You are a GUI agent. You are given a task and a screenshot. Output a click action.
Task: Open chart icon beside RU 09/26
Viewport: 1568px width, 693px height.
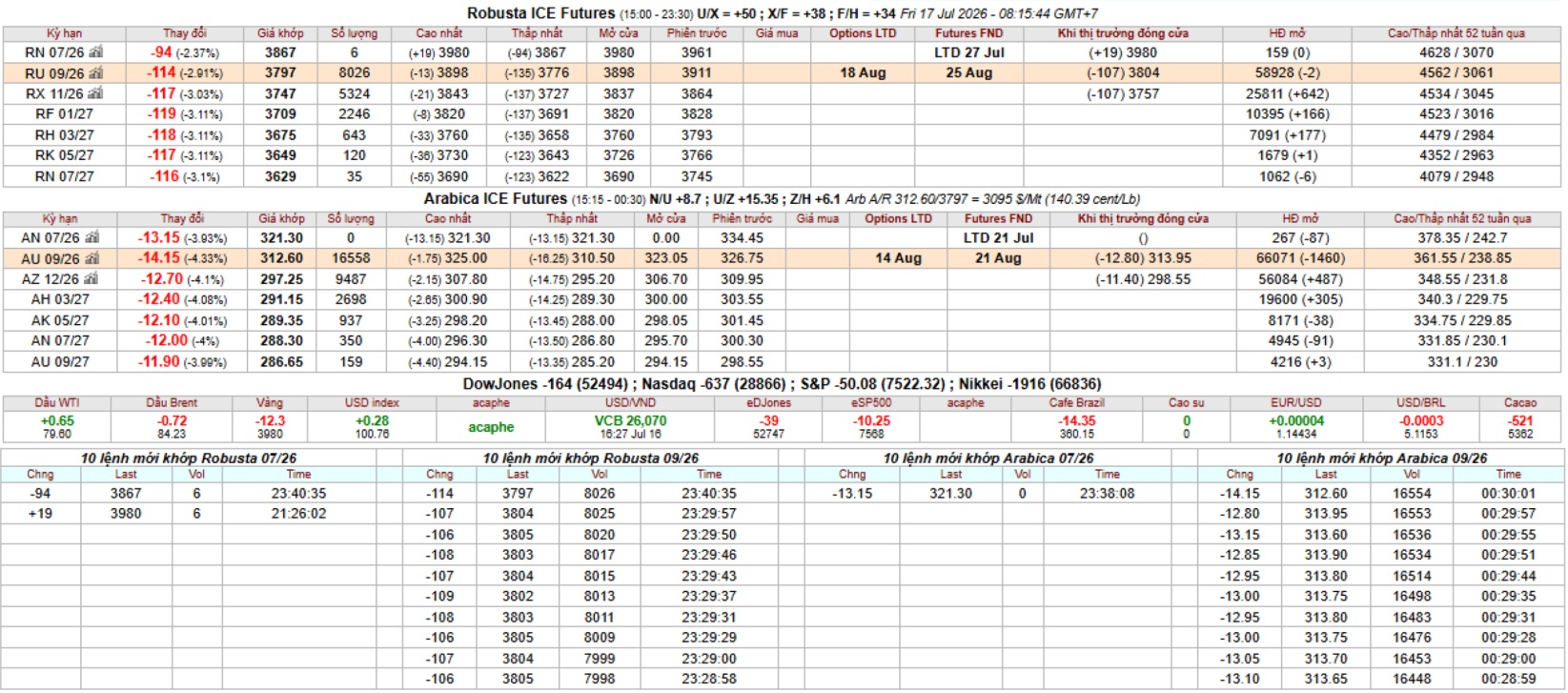point(95,73)
